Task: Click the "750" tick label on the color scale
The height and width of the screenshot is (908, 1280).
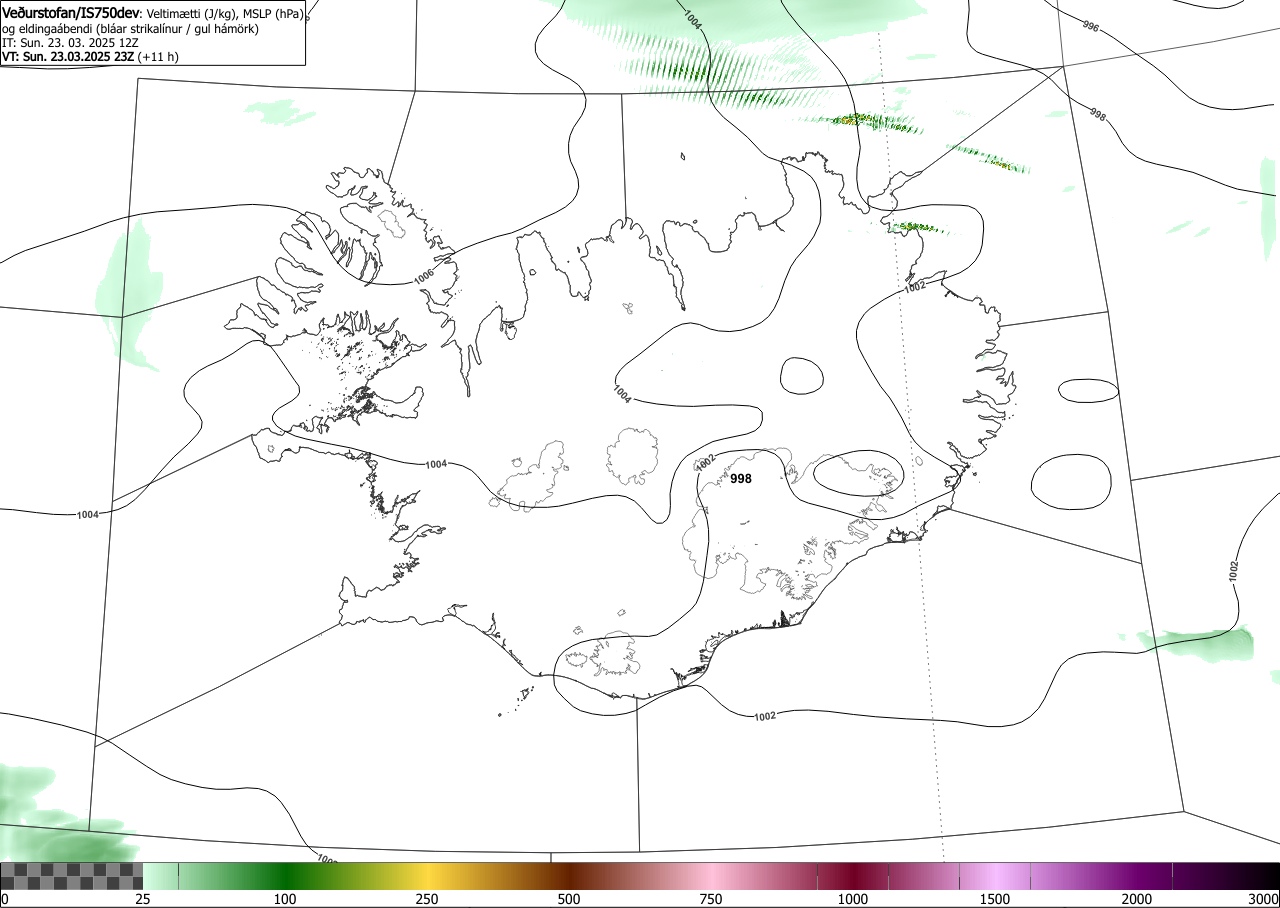Action: (x=711, y=899)
